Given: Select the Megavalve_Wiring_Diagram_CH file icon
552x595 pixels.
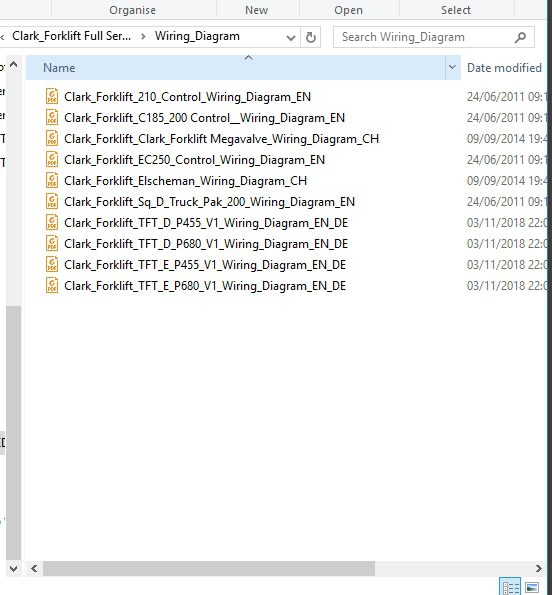Looking at the screenshot, I should [52, 138].
